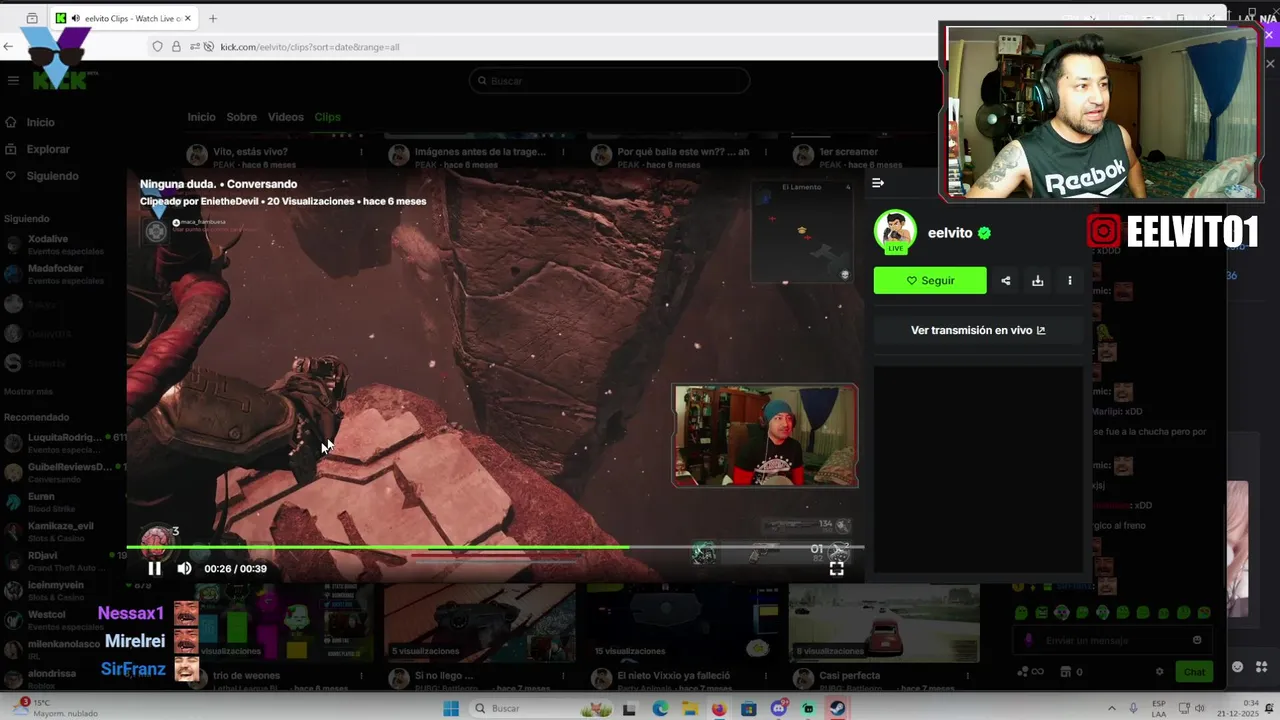Open Siguiendo in the sidebar
This screenshot has width=1280, height=720.
pos(52,176)
